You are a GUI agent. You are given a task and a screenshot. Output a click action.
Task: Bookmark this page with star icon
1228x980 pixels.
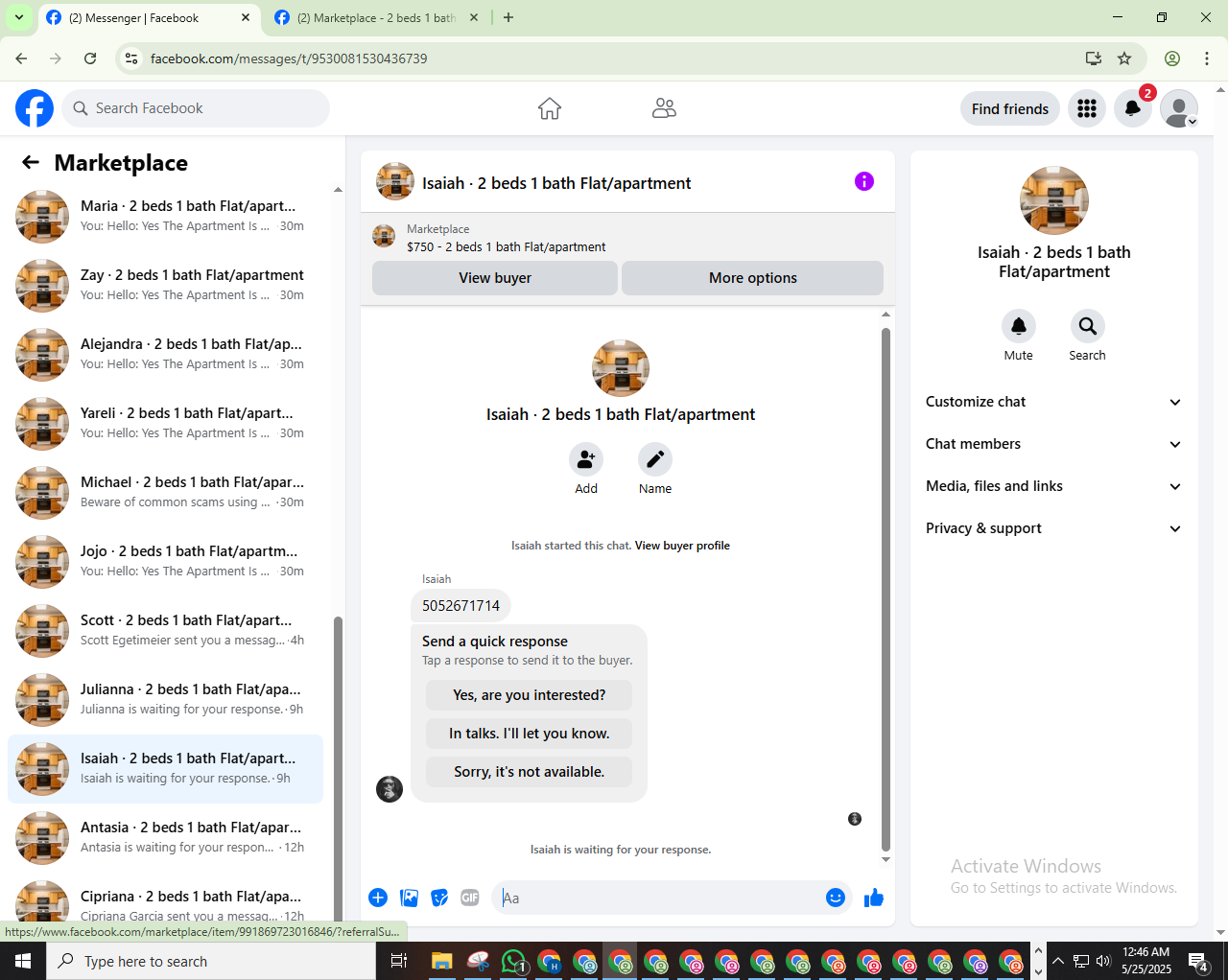point(1124,58)
